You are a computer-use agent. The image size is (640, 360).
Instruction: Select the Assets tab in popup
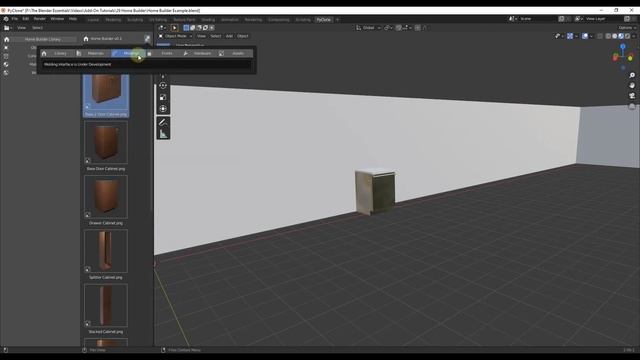[x=235, y=53]
